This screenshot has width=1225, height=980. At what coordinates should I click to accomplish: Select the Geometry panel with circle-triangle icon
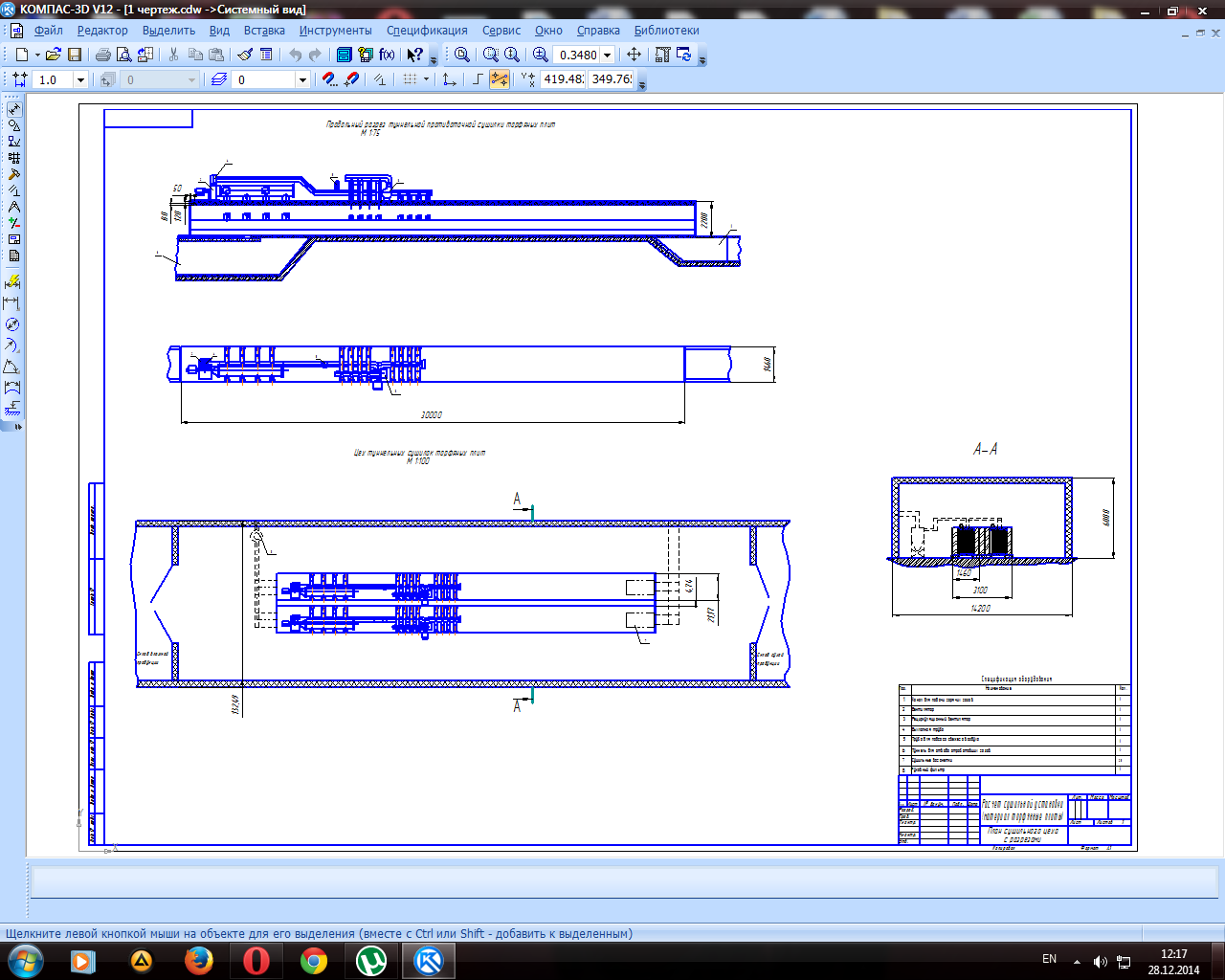click(13, 125)
